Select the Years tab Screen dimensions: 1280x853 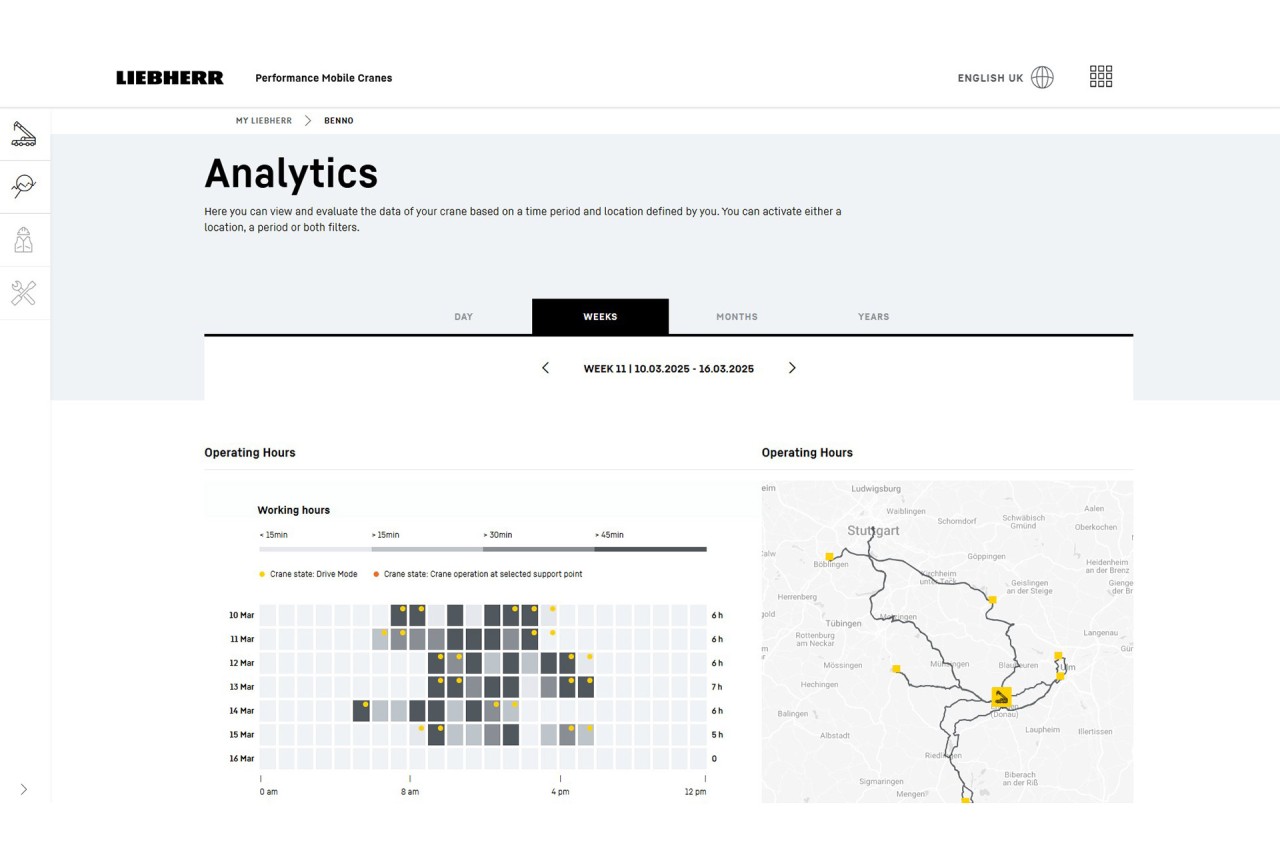(873, 317)
